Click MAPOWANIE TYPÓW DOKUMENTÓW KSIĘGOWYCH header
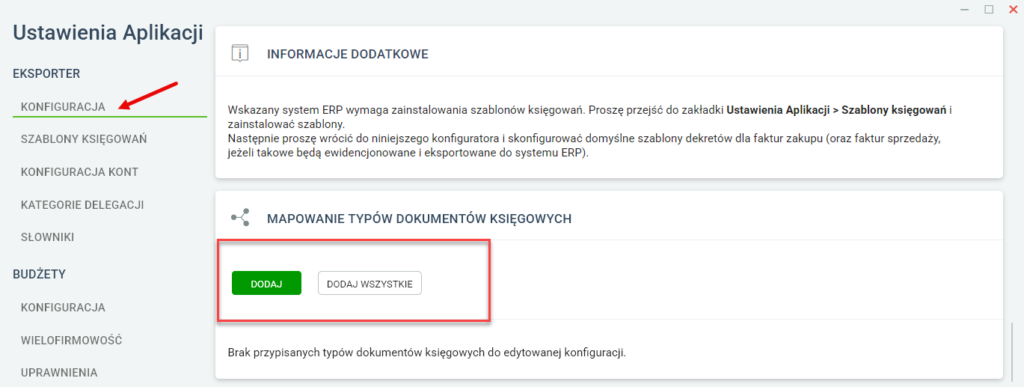1024x387 pixels. 419,219
